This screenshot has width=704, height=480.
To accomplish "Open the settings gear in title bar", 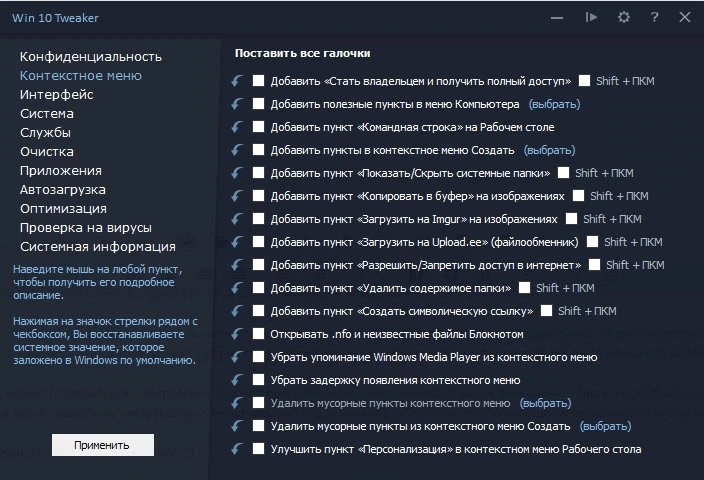I will pos(624,18).
